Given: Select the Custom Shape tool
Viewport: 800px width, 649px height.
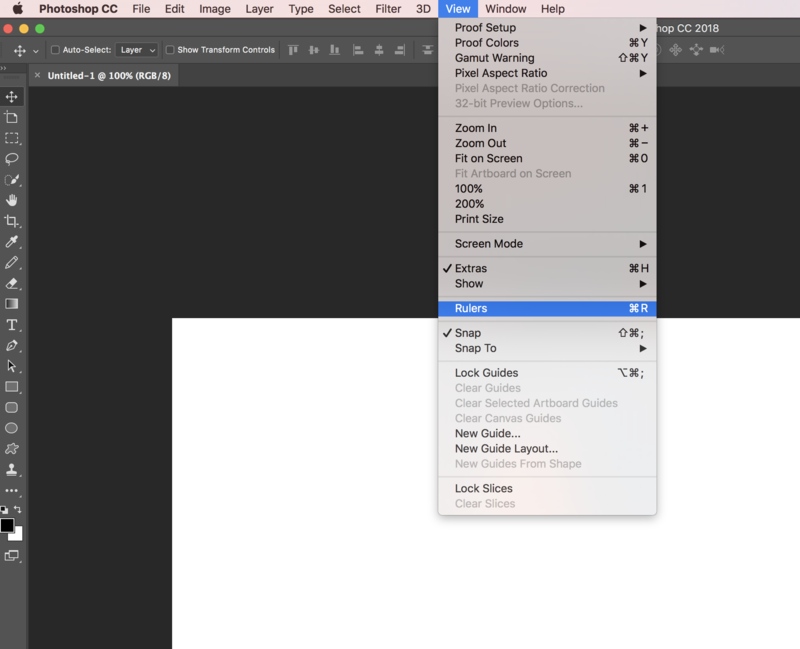Looking at the screenshot, I should tap(11, 449).
